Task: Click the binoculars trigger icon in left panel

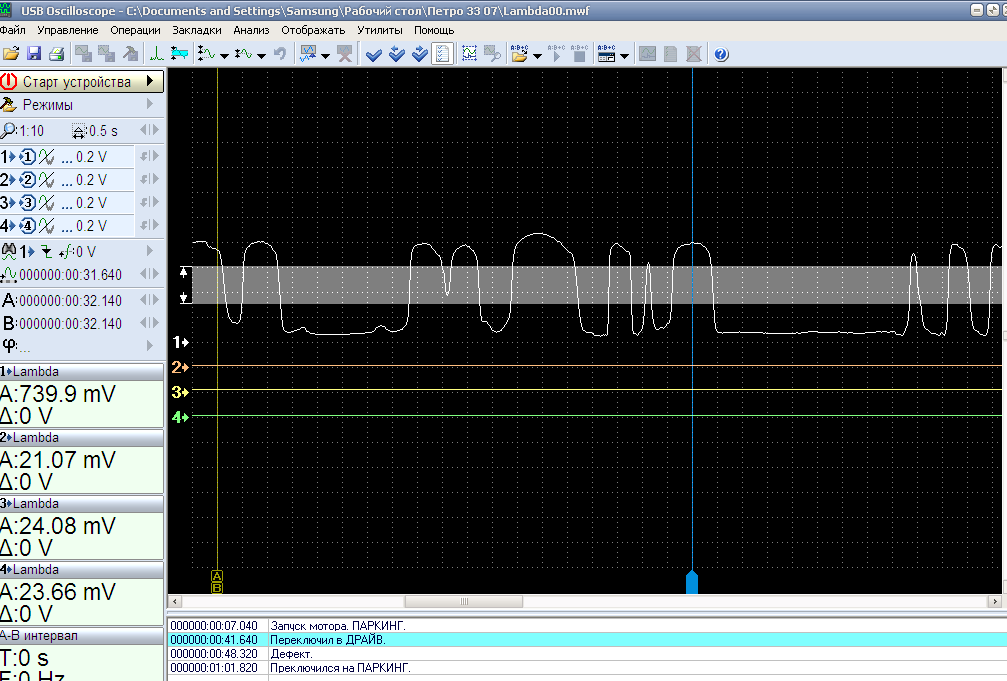Action: [10, 251]
